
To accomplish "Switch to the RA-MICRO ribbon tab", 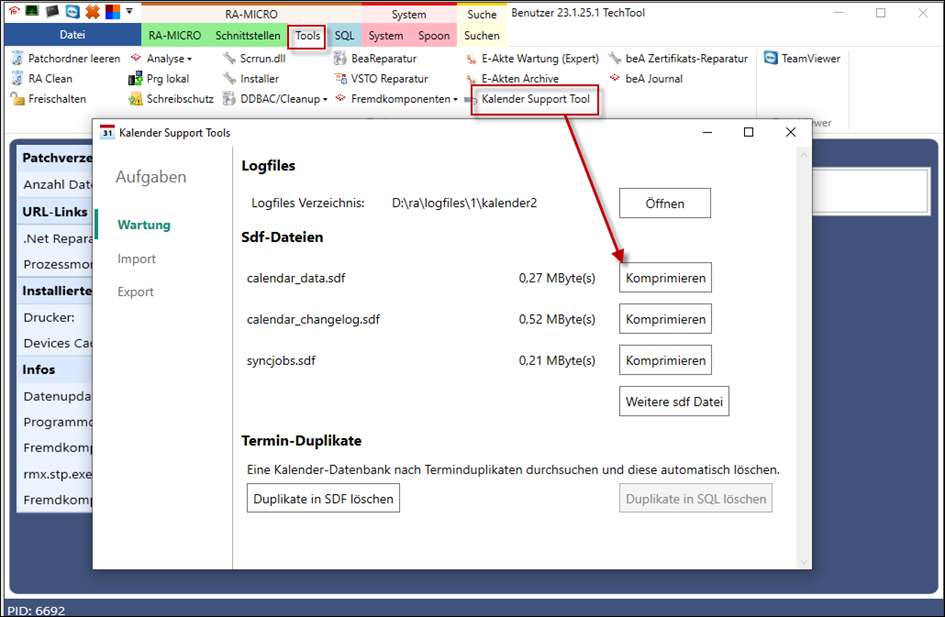I will (175, 36).
